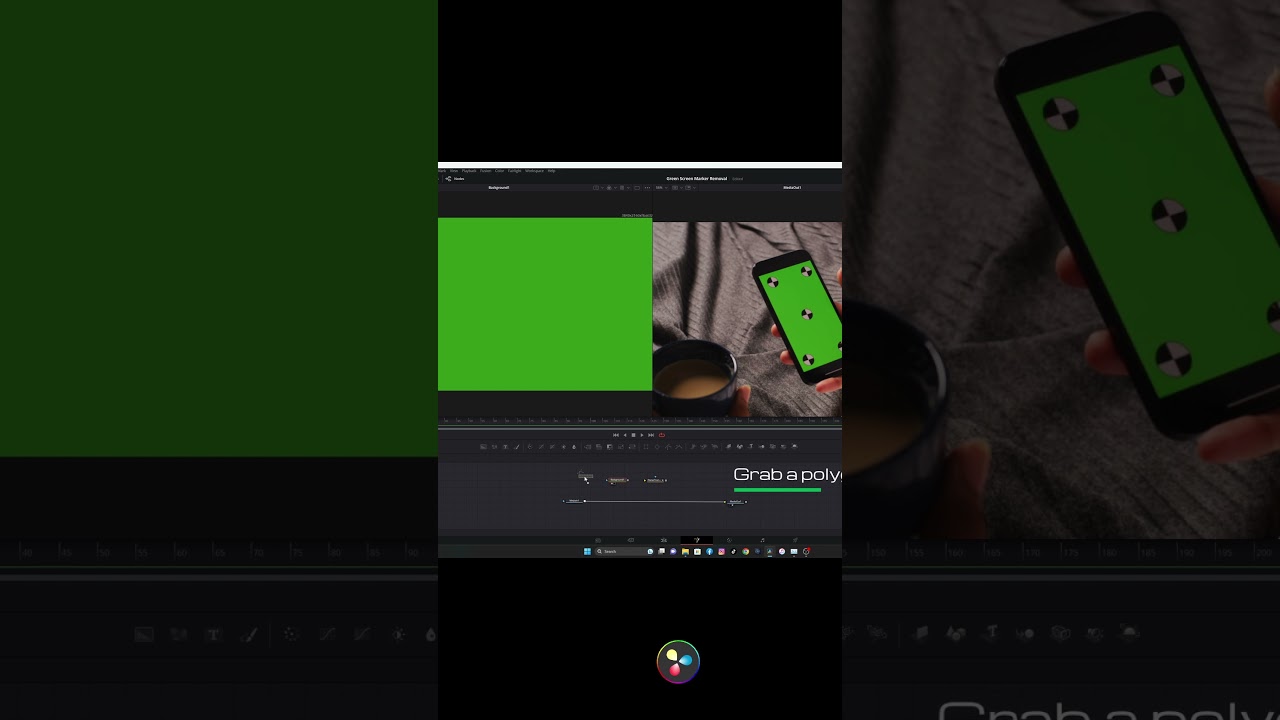Open the Workspace menu
Viewport: 1280px width, 720px height.
tap(534, 171)
